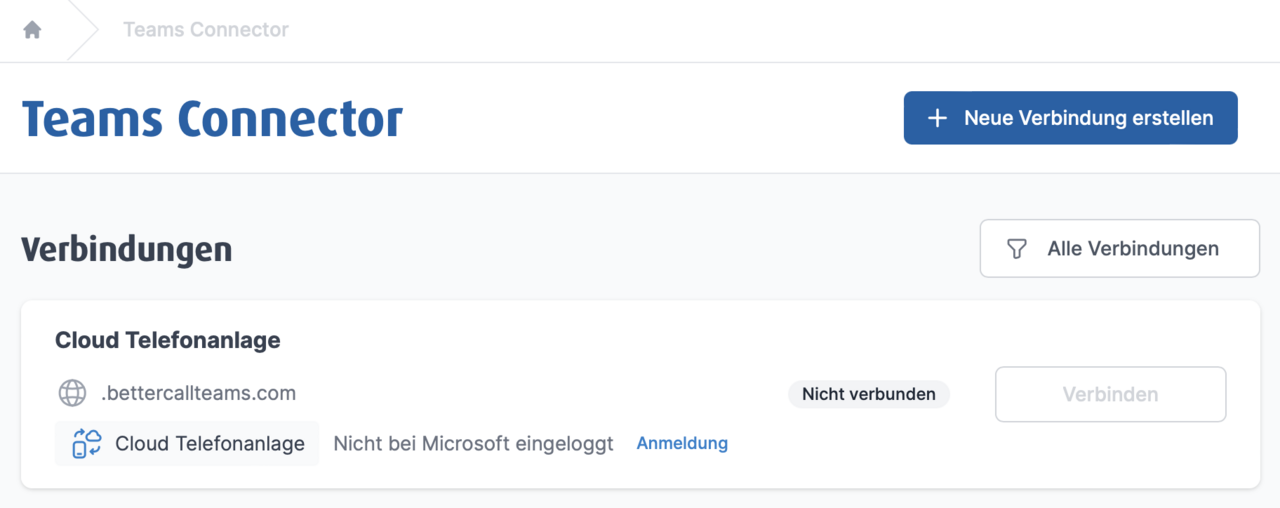
Task: Click the .bettercallteams.com domain text
Action: (x=198, y=393)
